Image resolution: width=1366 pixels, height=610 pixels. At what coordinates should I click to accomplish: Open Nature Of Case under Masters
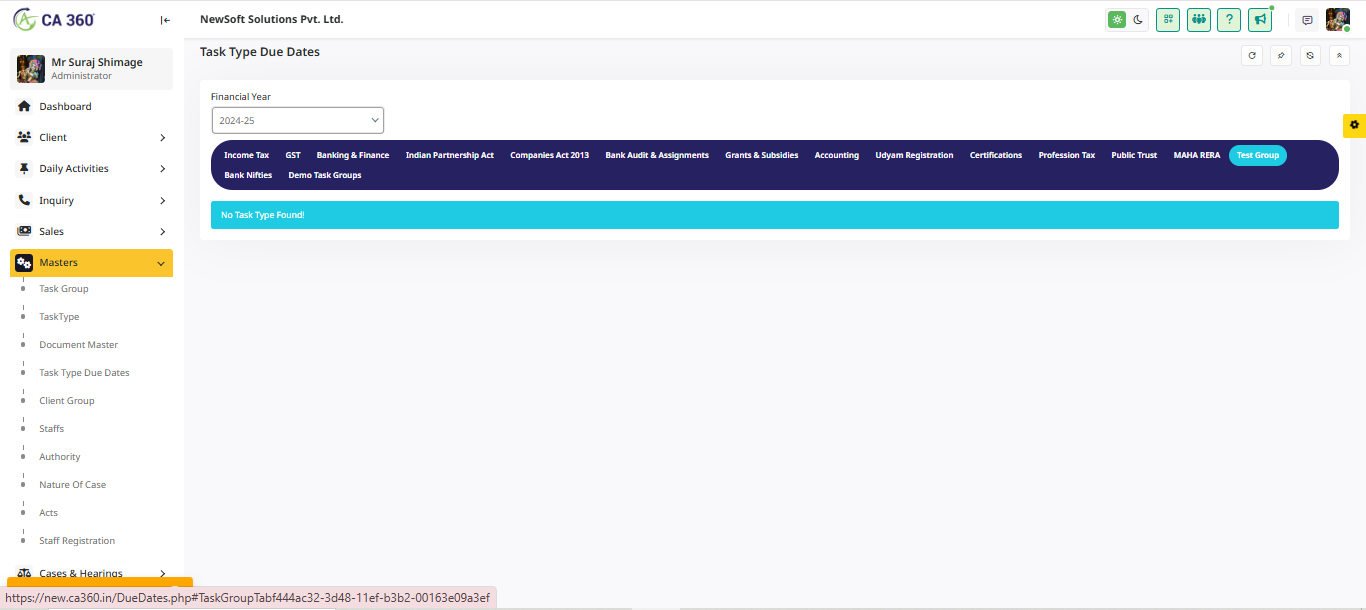click(x=73, y=485)
